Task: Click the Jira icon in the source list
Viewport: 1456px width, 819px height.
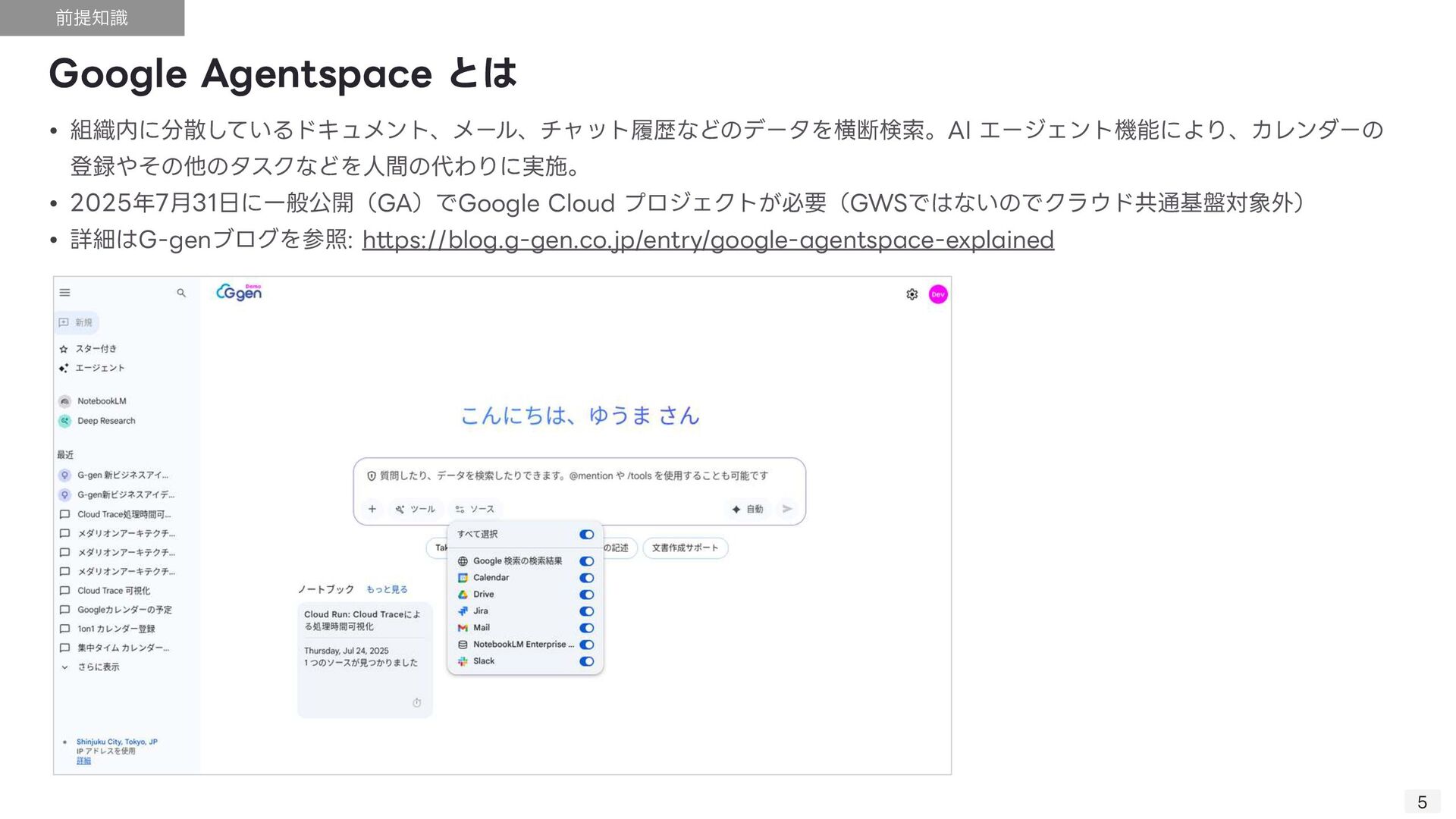Action: (x=463, y=611)
